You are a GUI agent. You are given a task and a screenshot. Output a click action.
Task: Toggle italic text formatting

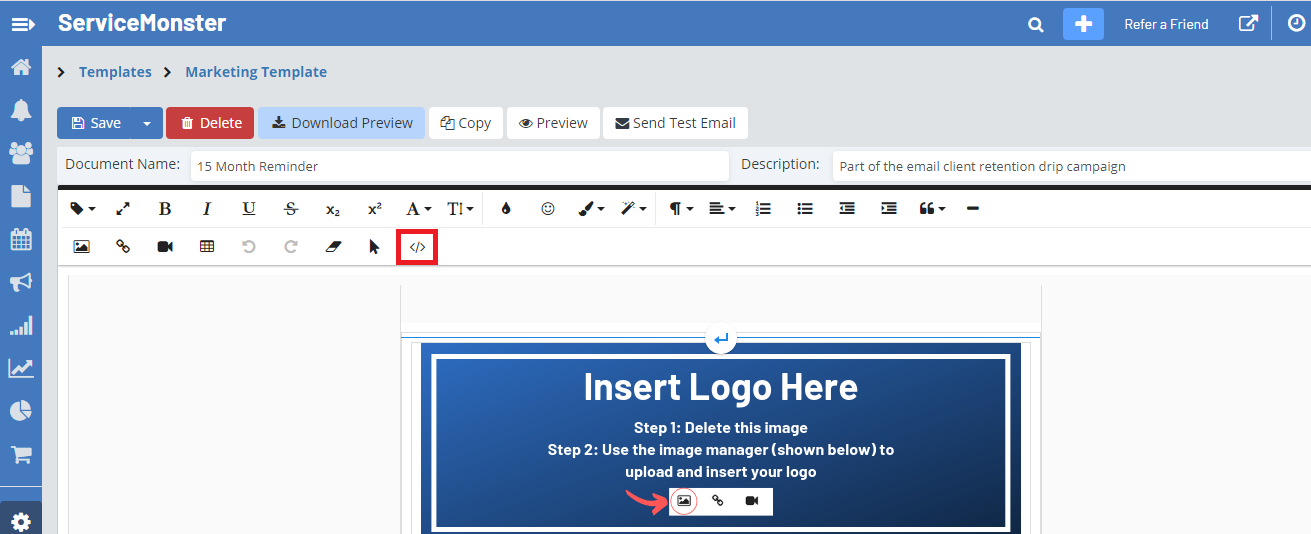207,209
